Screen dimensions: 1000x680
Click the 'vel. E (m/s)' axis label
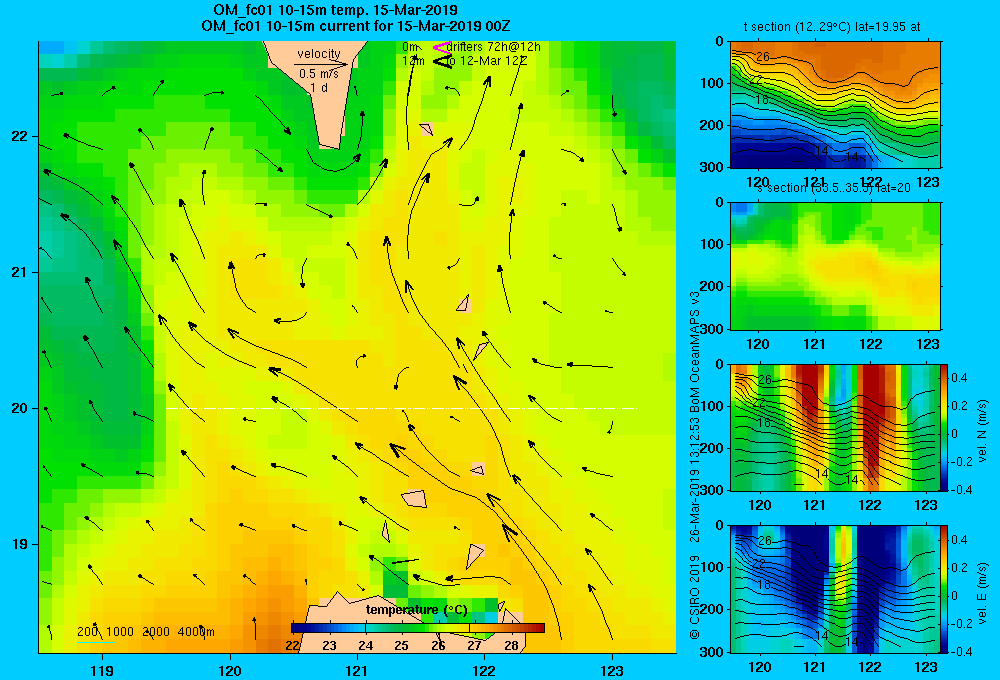tap(982, 593)
